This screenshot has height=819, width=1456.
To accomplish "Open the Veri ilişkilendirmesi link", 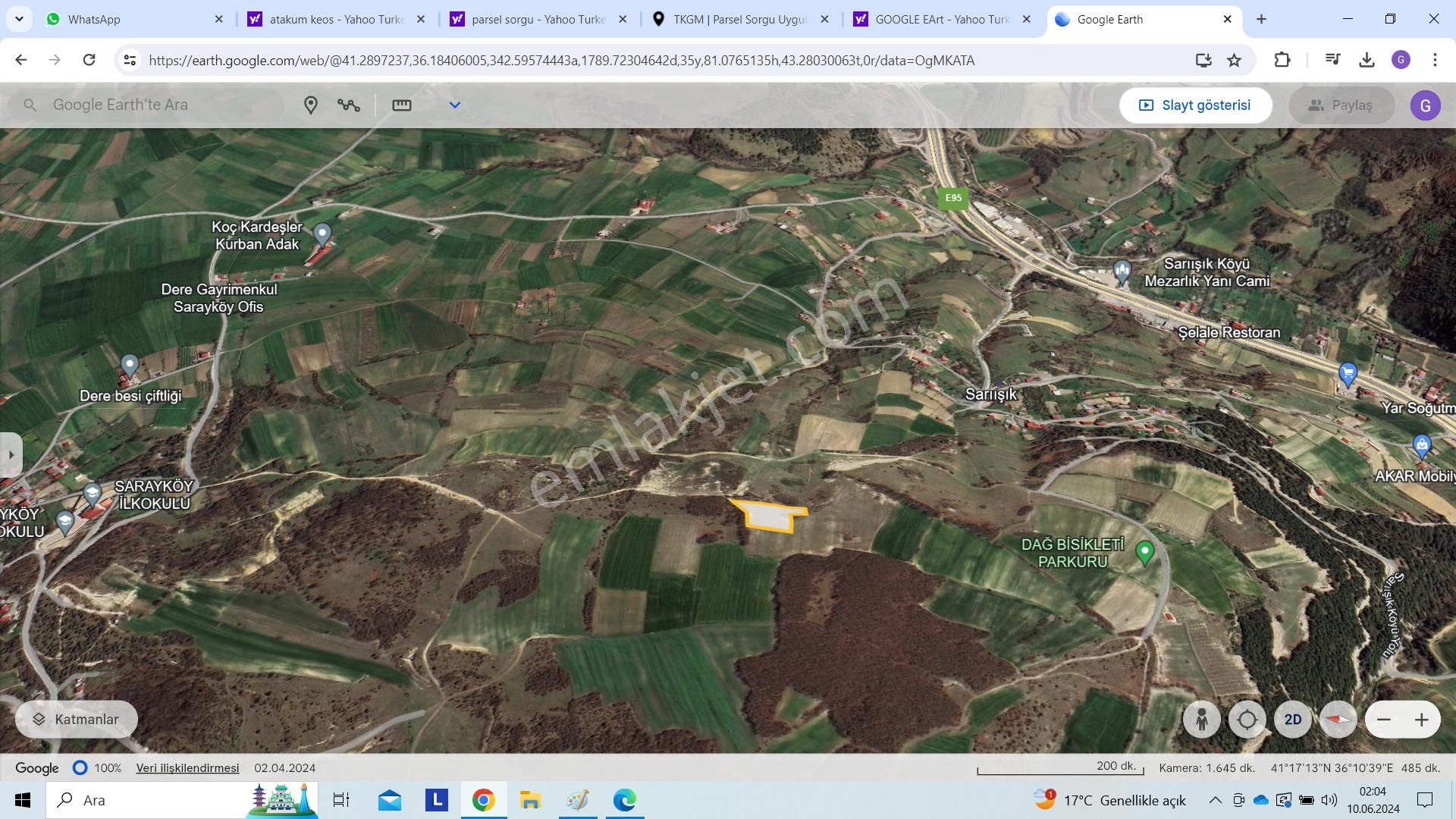I will tap(187, 768).
